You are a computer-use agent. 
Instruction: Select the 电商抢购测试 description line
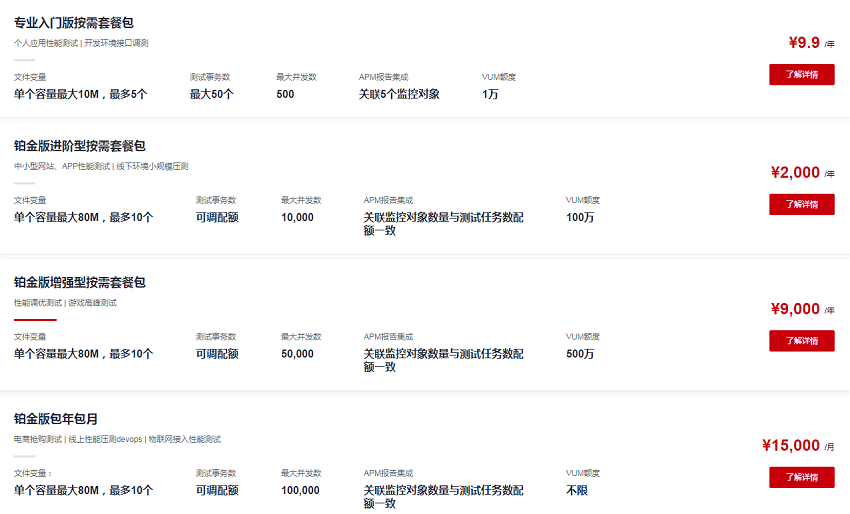[117, 439]
